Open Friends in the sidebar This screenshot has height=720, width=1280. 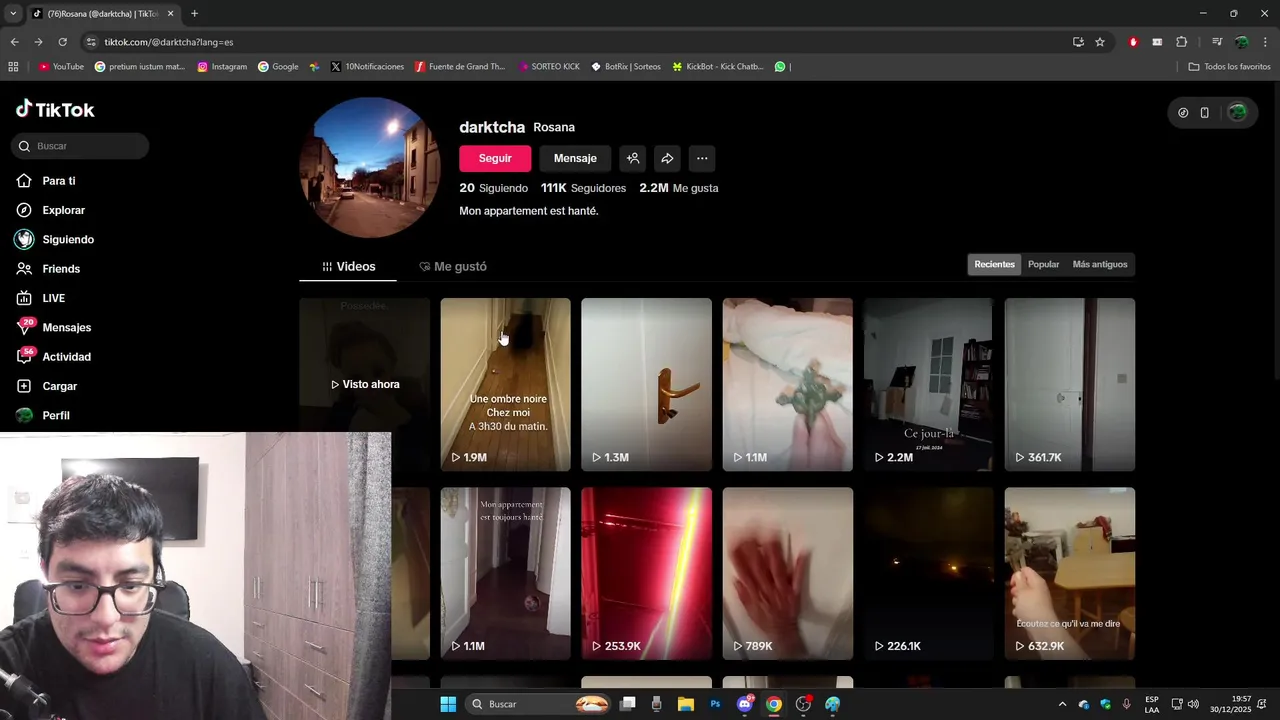click(60, 269)
